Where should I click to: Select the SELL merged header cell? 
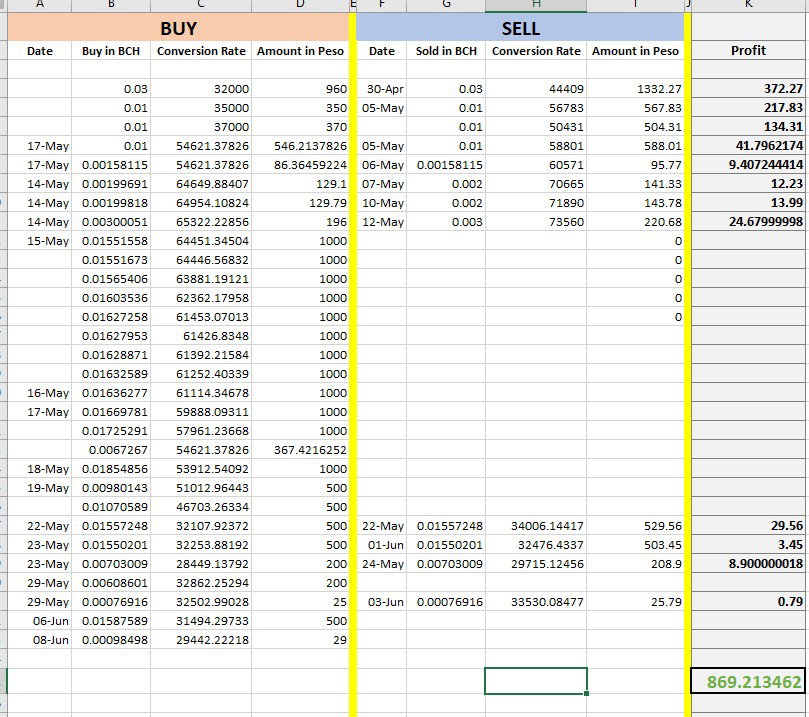tap(521, 28)
